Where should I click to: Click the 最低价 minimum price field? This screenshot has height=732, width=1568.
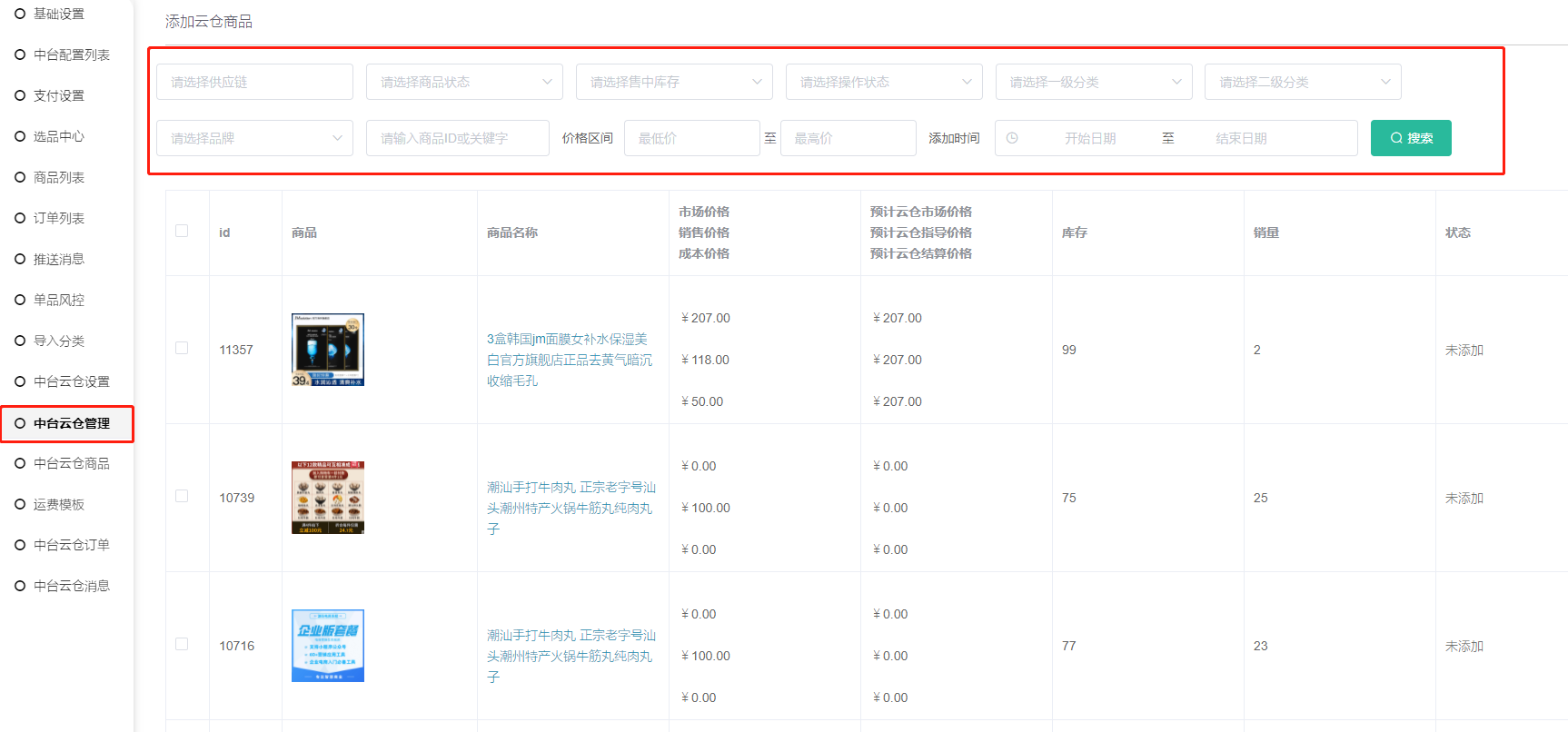tap(691, 138)
